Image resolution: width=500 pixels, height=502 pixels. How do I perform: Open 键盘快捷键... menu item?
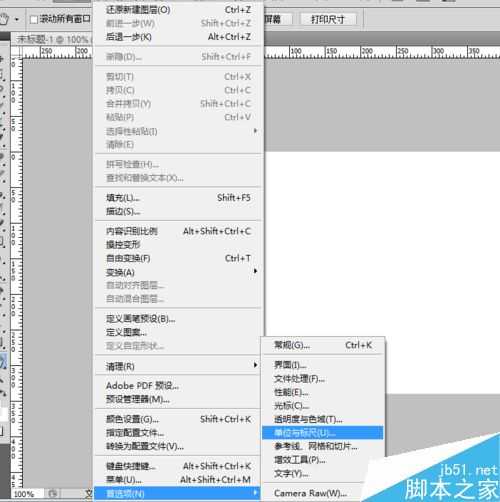pos(178,466)
